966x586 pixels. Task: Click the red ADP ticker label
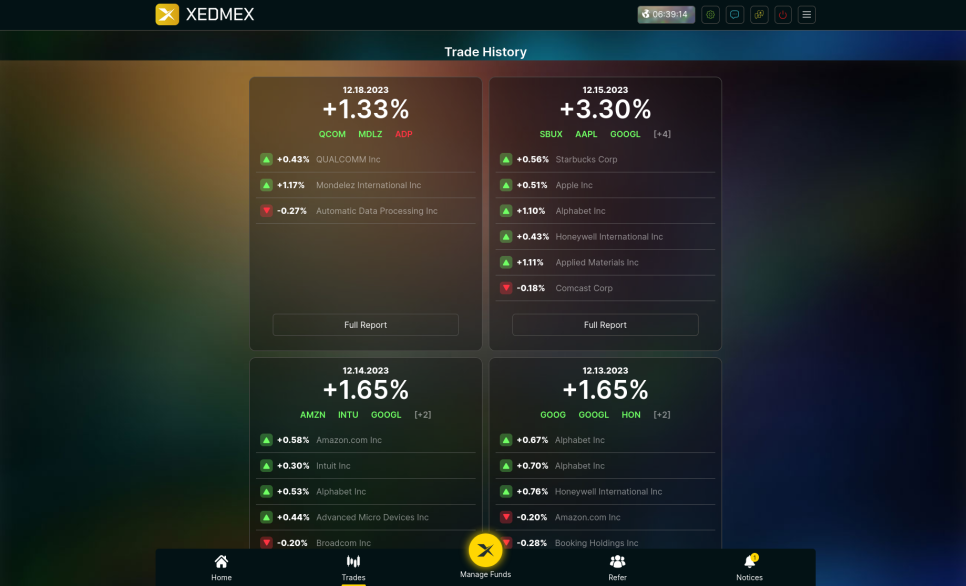click(x=404, y=134)
